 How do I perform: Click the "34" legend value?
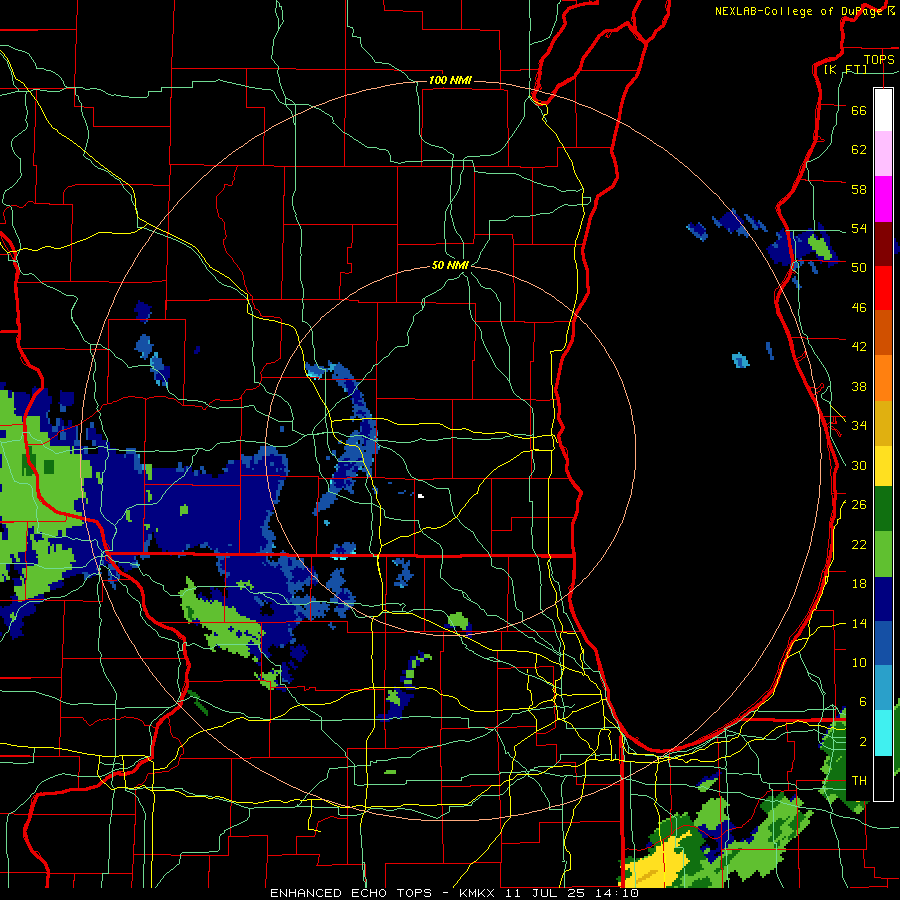(x=859, y=426)
